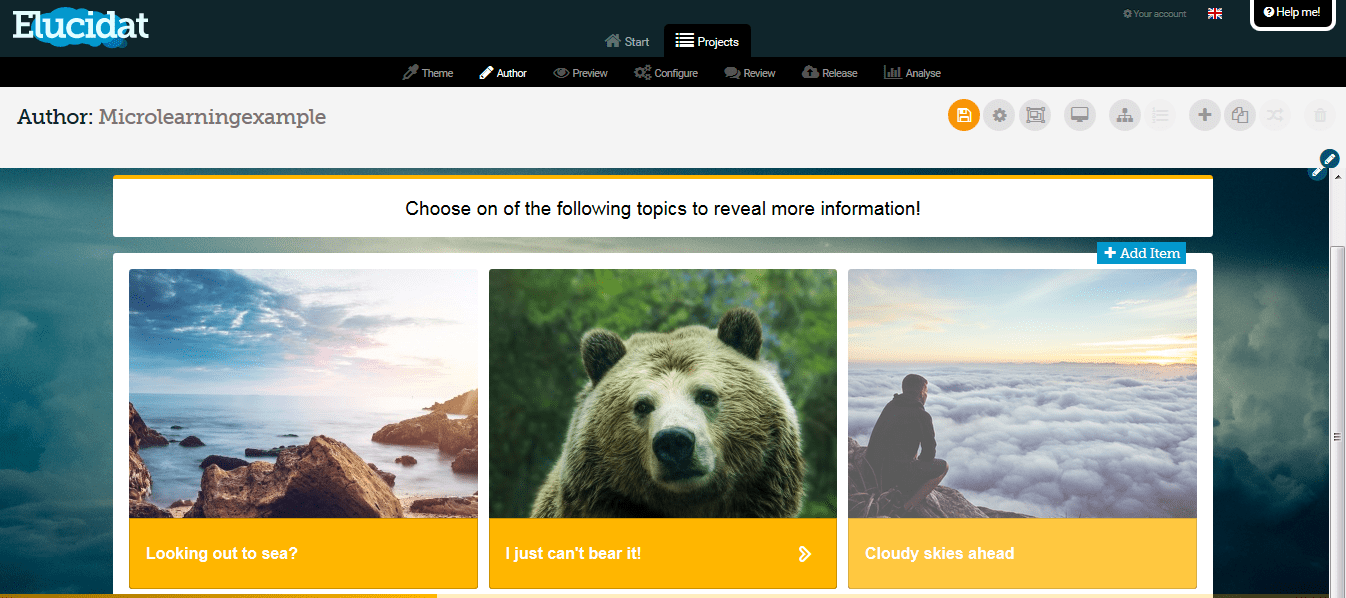Select the 'Looking out to sea?' caption
The height and width of the screenshot is (598, 1346).
tap(222, 553)
